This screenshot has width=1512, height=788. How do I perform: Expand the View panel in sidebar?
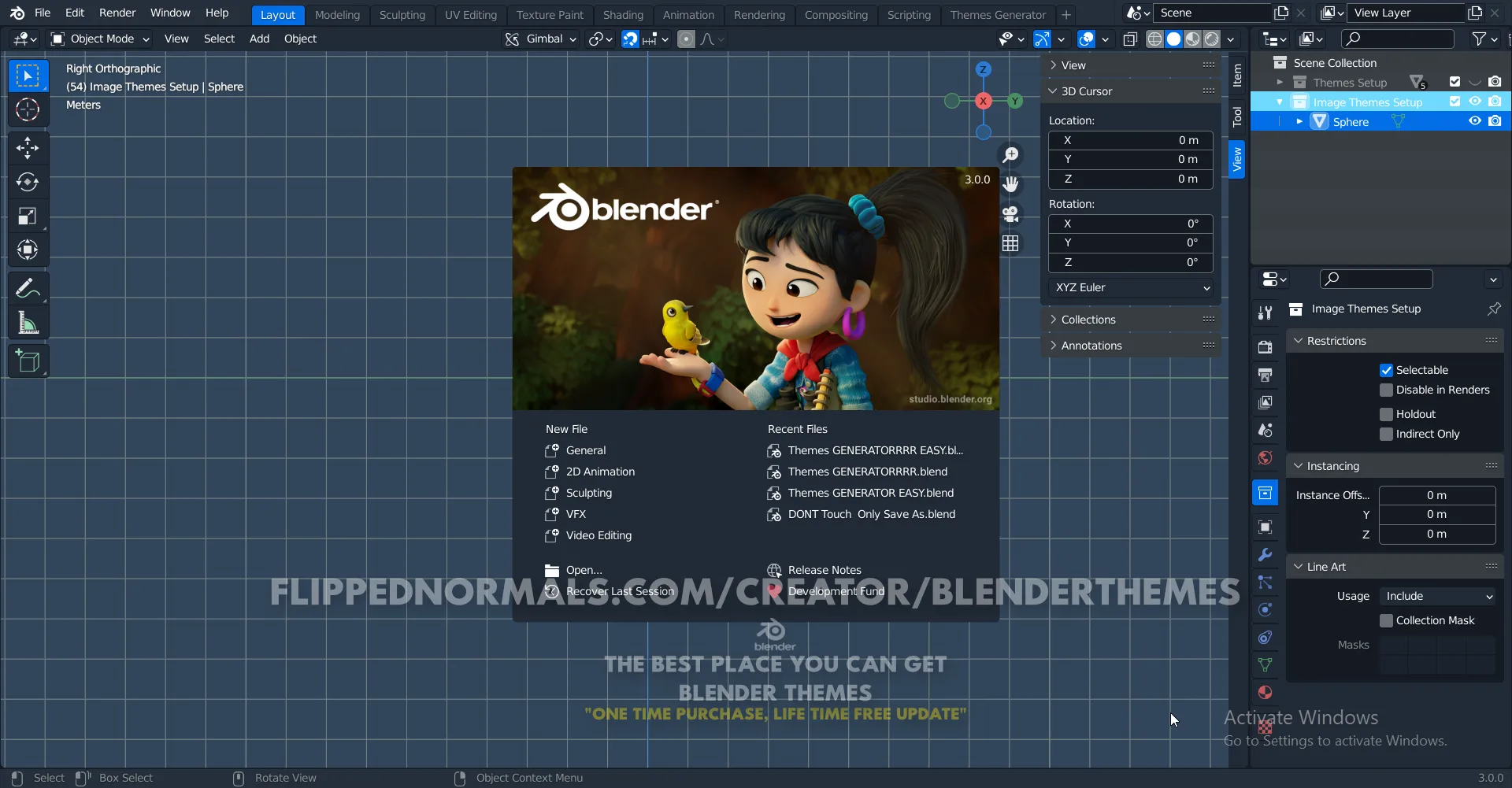[1131, 65]
